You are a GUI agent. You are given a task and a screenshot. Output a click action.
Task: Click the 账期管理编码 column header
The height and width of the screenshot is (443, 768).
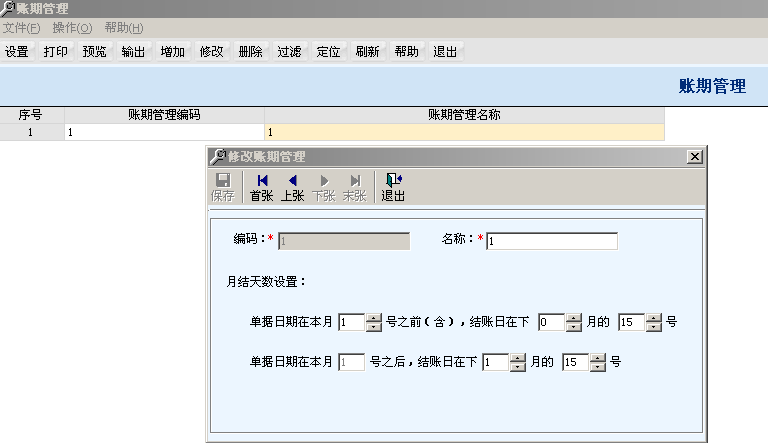[x=165, y=115]
